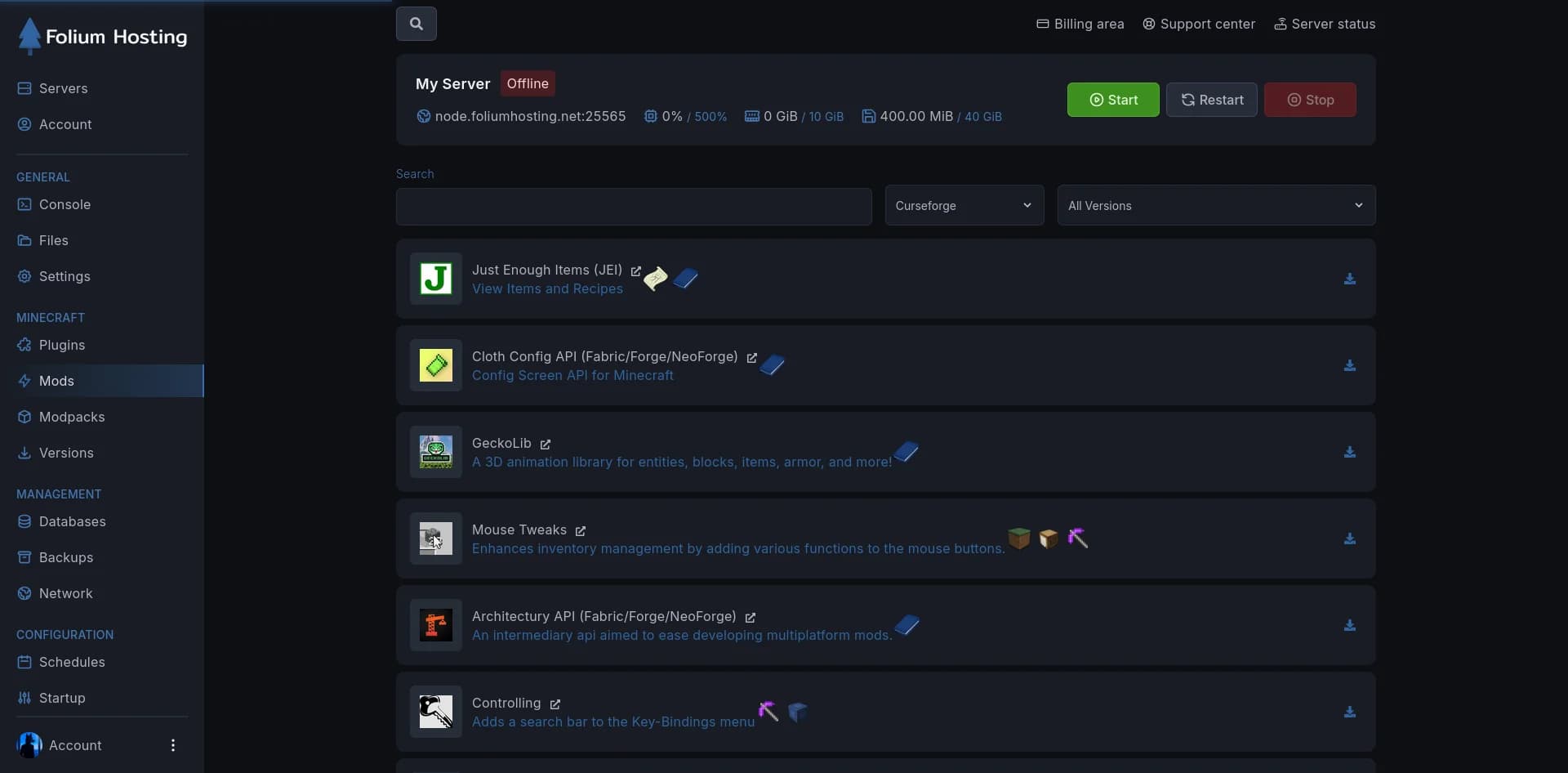Open external link beside Controlling
Screen dimensions: 1568x773
coord(555,704)
